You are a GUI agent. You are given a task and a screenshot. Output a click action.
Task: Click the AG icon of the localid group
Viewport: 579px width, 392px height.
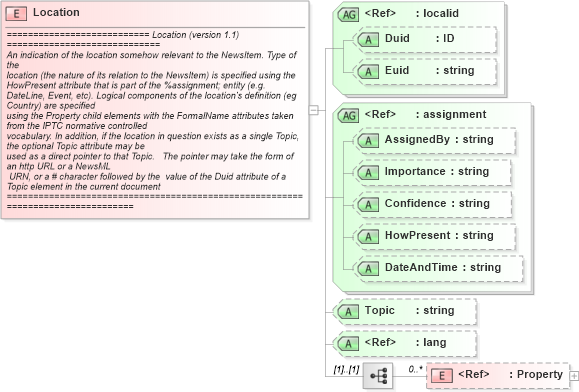349,15
